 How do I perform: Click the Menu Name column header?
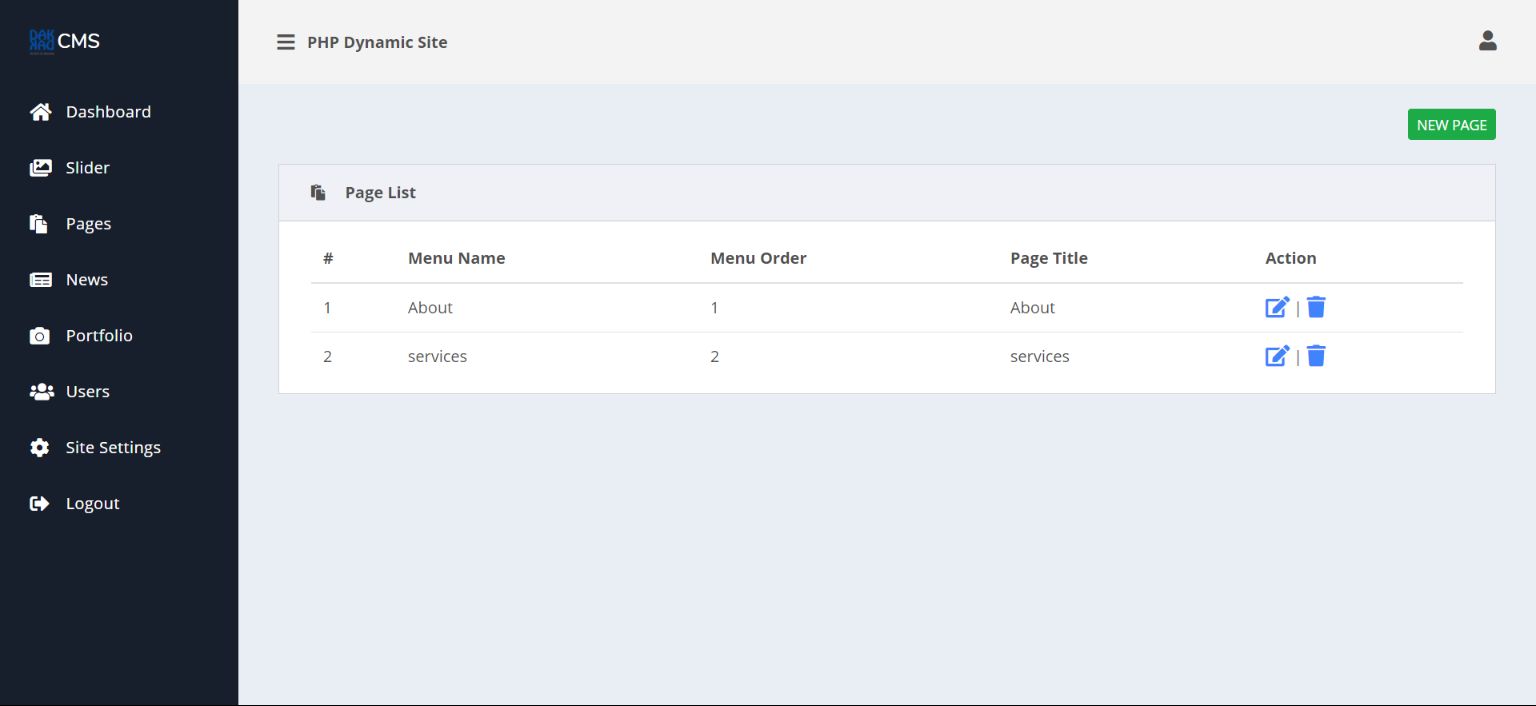pyautogui.click(x=456, y=258)
